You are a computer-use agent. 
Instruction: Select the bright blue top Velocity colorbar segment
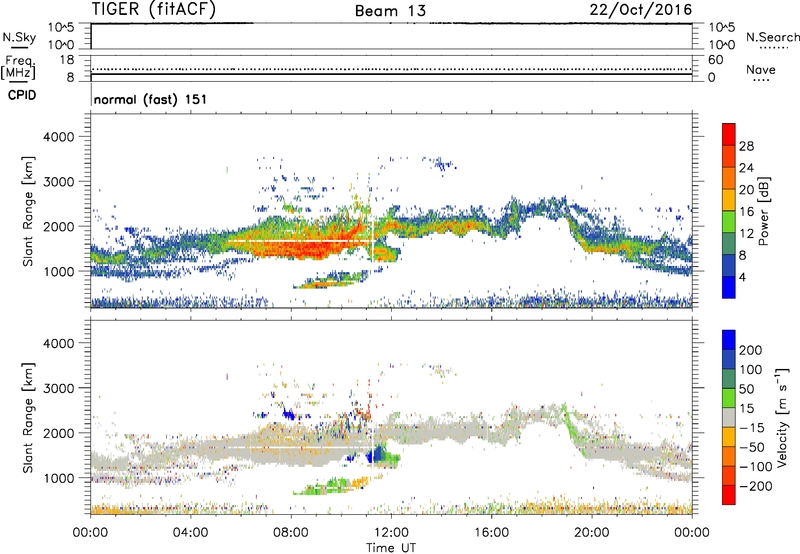(729, 340)
